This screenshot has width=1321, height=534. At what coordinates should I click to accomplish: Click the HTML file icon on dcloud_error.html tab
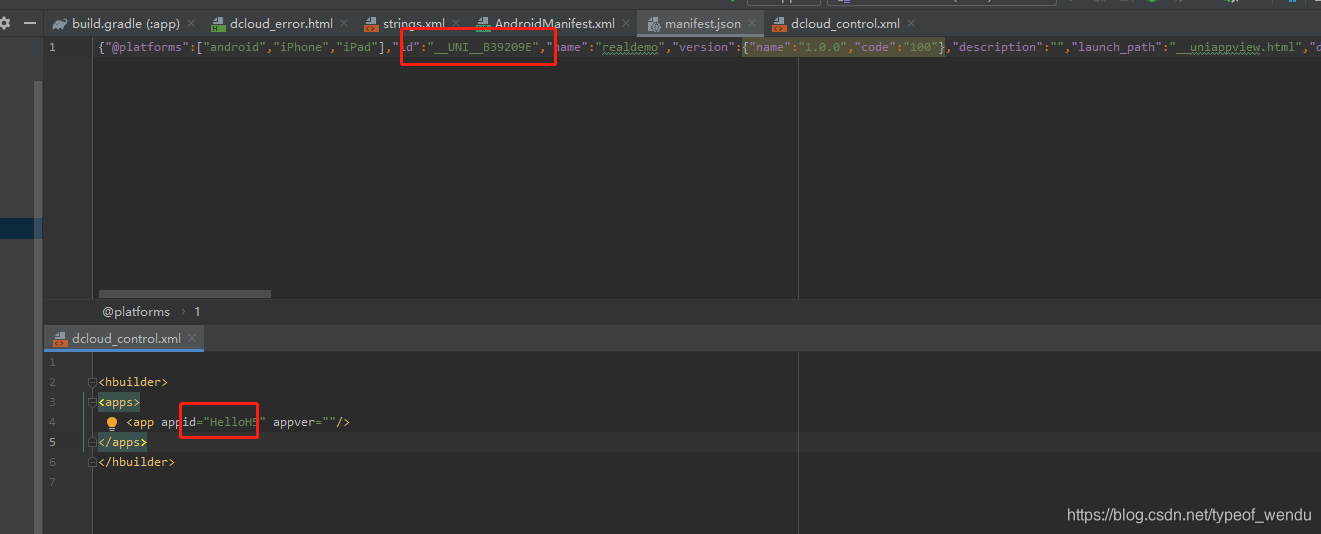(x=218, y=23)
